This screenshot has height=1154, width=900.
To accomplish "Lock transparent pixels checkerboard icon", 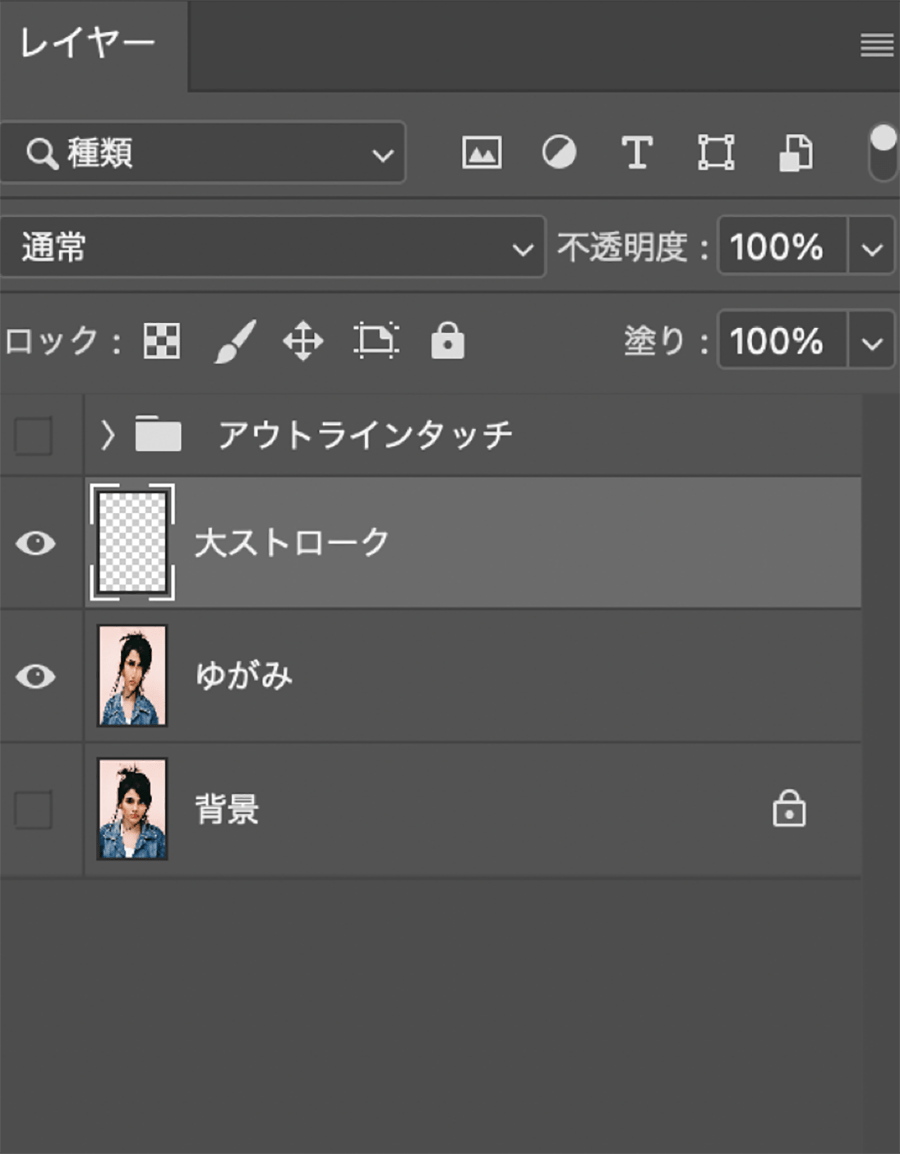I will pos(162,342).
